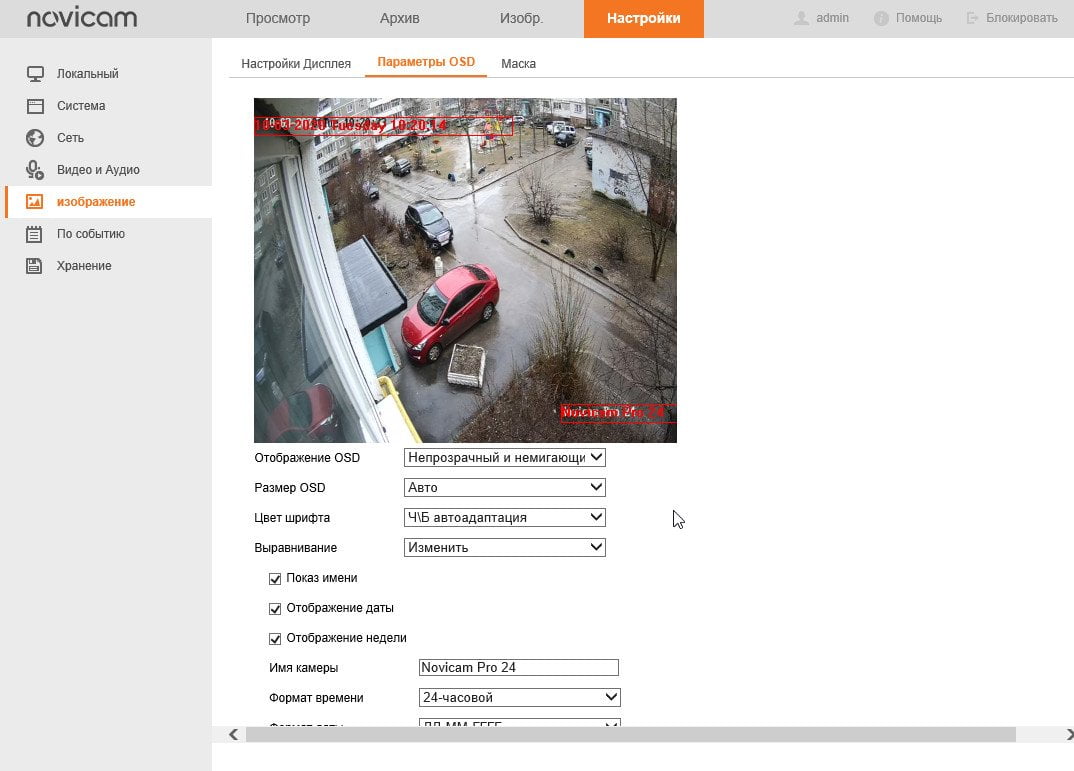Click the date-time OSD overlay box in preview
This screenshot has width=1074, height=771.
384,126
